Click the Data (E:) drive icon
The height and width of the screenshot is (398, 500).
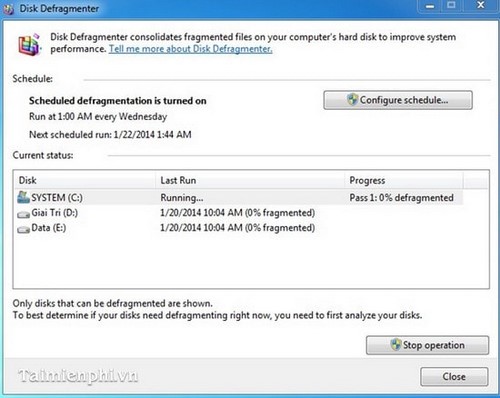tap(23, 229)
